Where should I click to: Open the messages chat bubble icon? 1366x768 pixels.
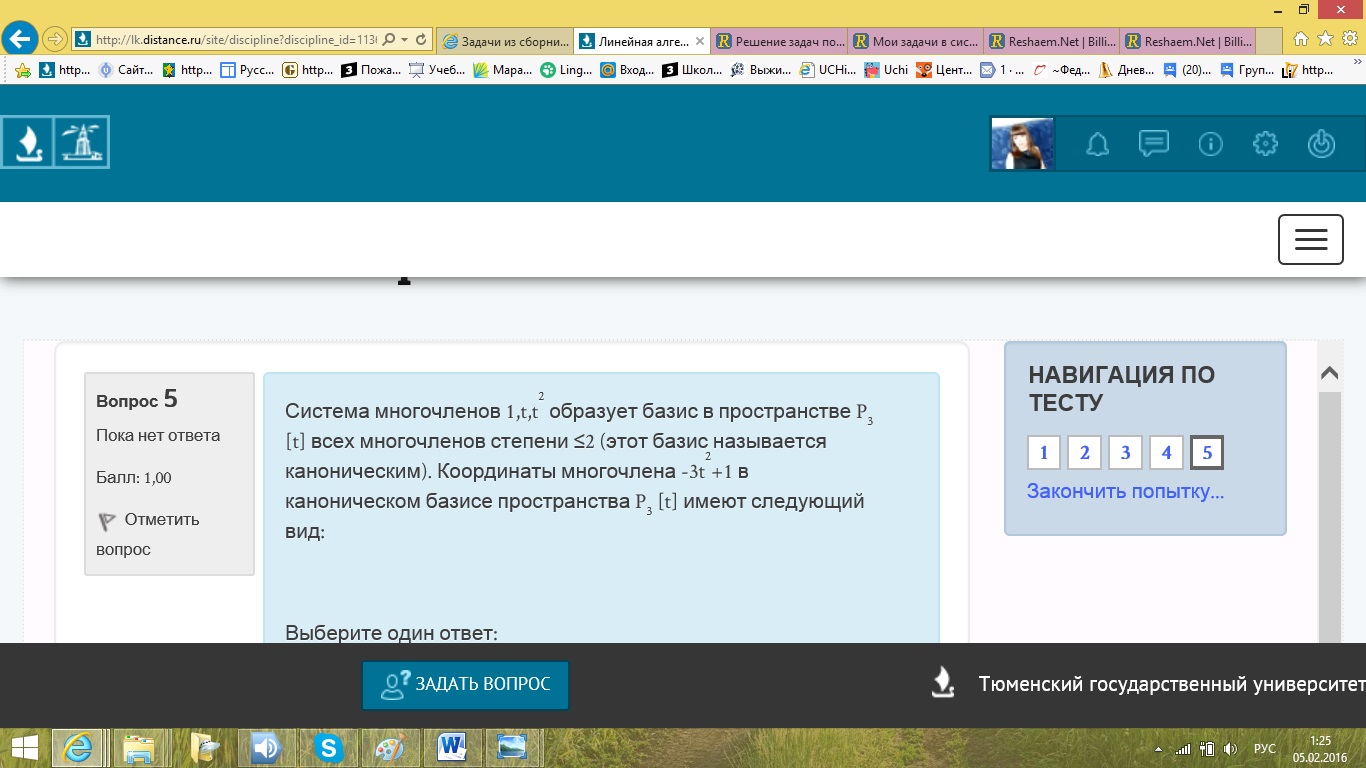pyautogui.click(x=1154, y=144)
